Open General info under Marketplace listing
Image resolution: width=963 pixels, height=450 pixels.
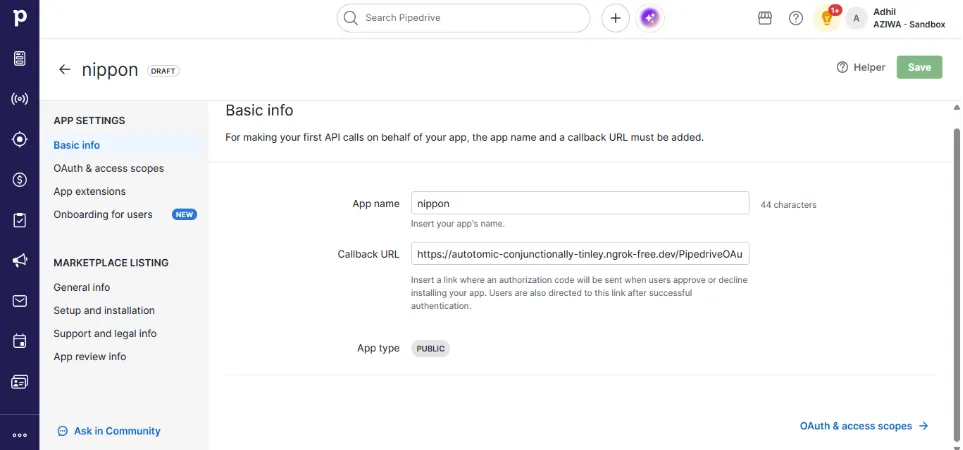pos(82,287)
